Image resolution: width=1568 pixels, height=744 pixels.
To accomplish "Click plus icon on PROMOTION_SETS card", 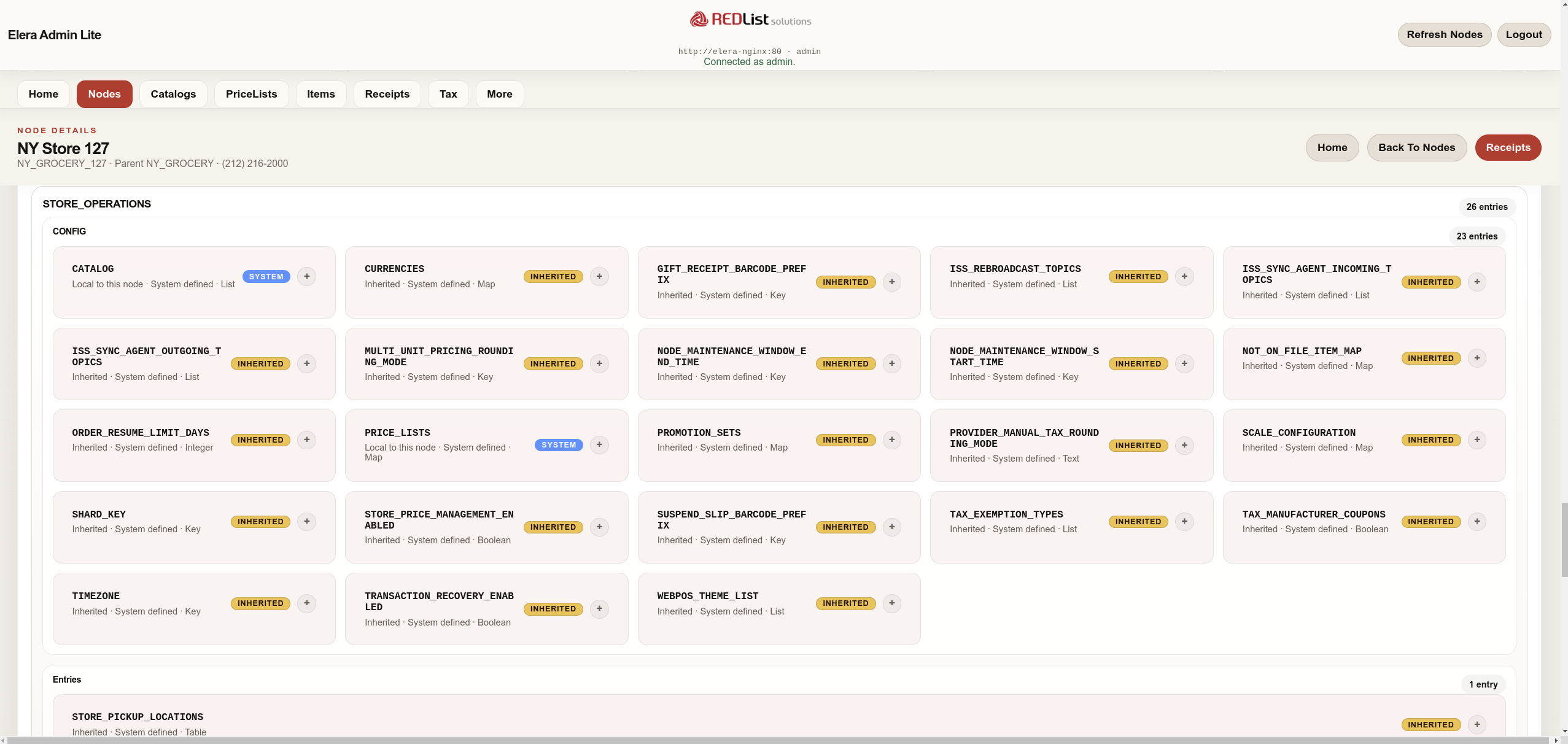I will click(x=891, y=440).
